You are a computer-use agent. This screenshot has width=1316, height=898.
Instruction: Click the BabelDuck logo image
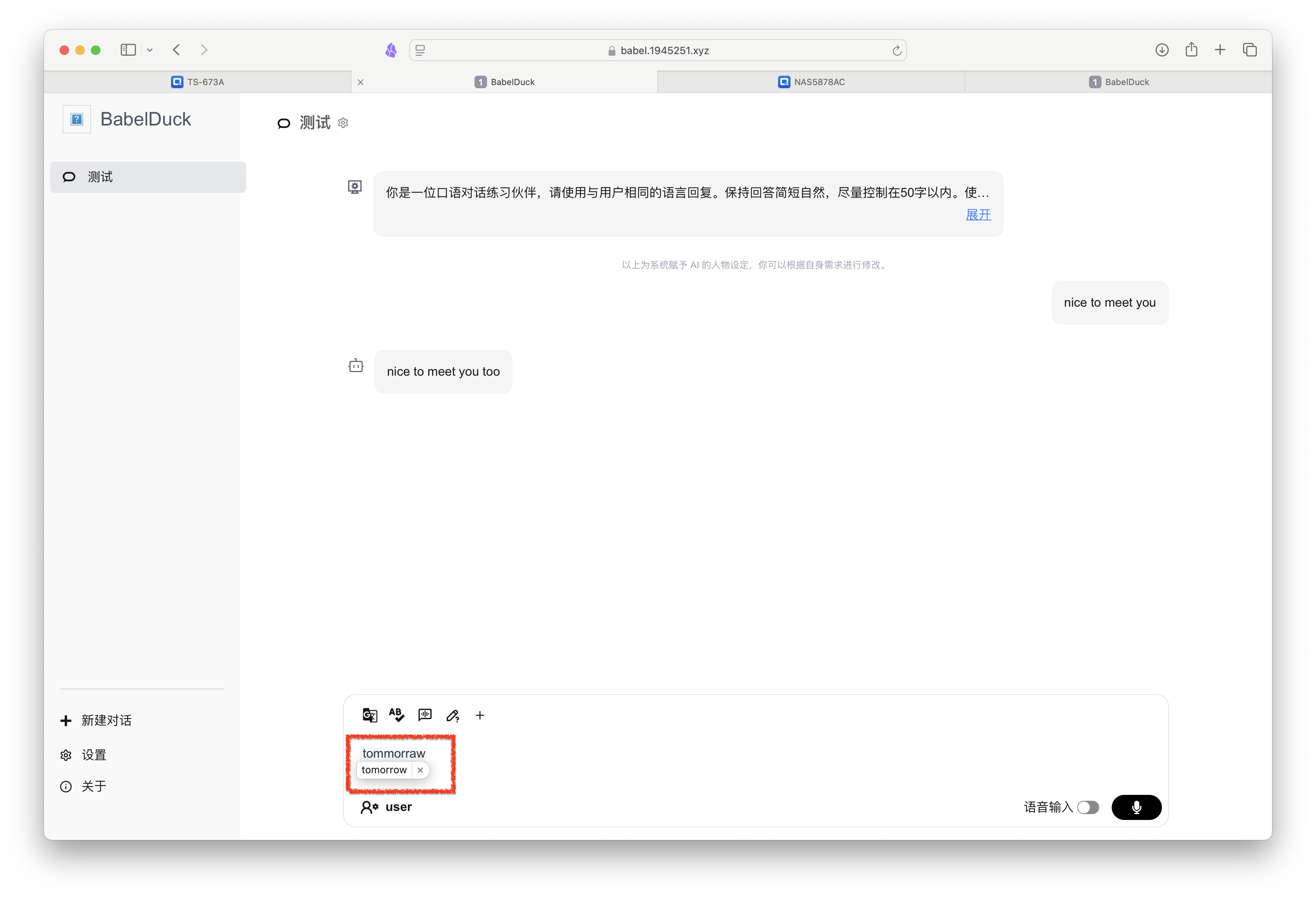[x=77, y=120]
